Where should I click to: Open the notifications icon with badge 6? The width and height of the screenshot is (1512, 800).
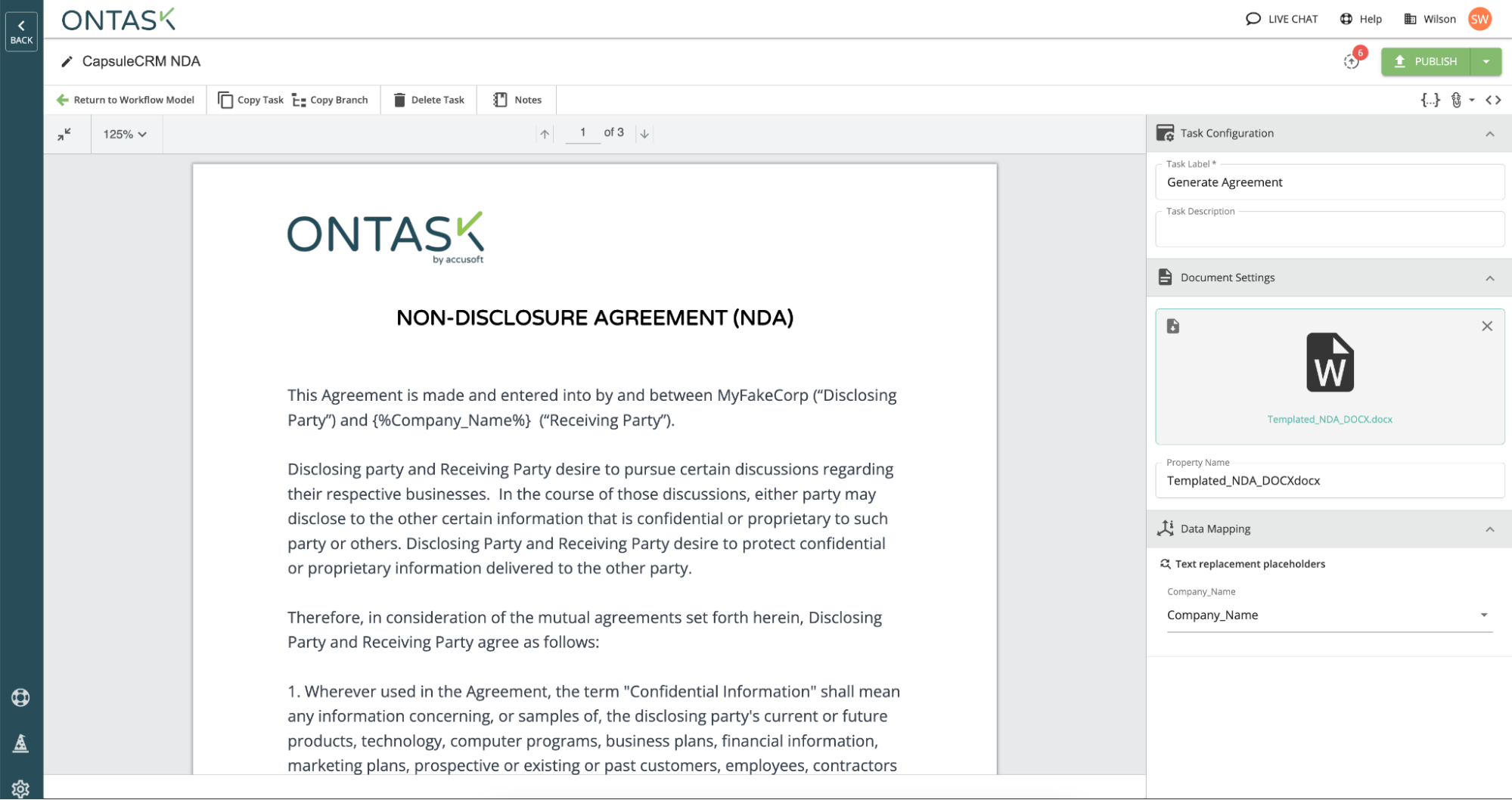[x=1352, y=60]
